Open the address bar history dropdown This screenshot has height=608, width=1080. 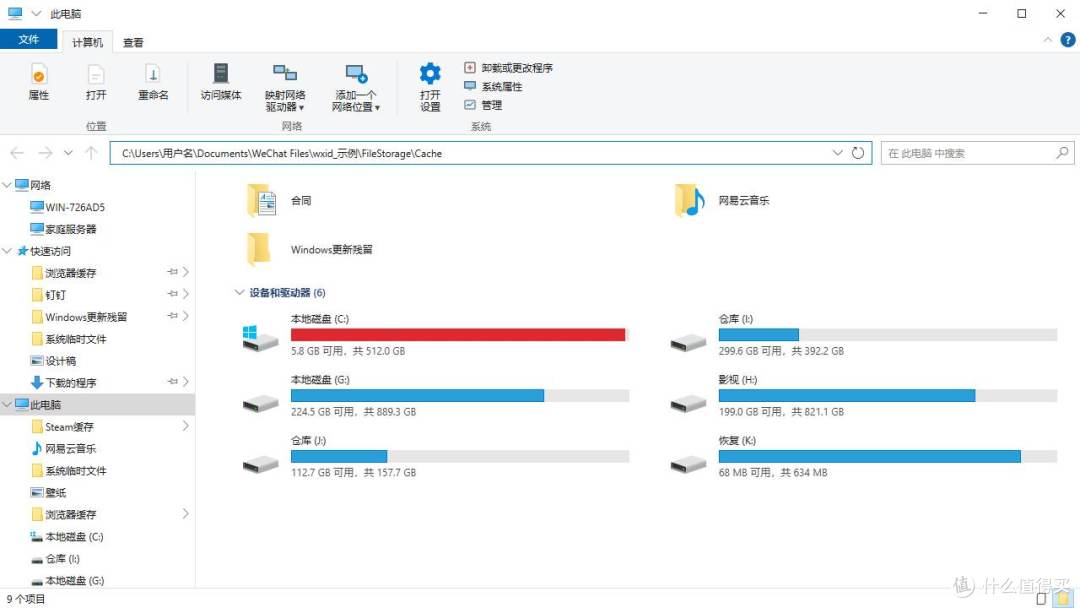point(838,153)
